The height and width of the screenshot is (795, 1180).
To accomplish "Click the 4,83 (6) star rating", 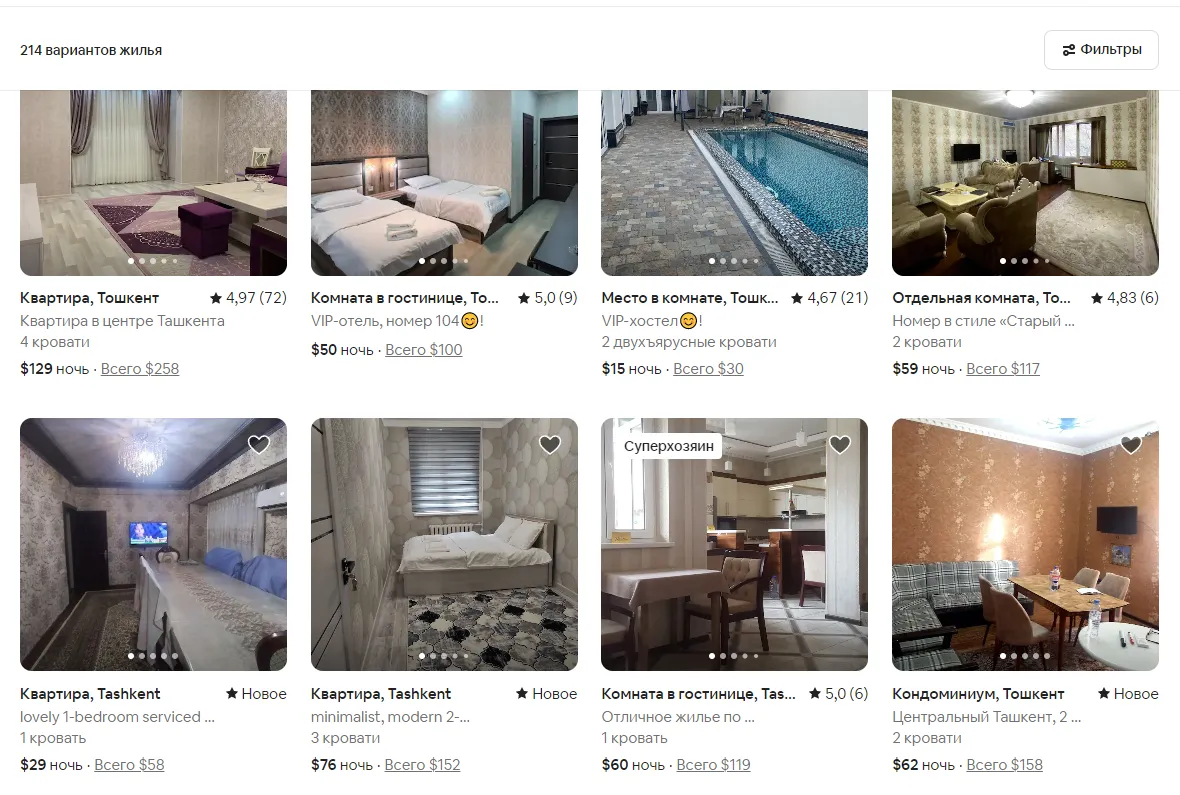I will pyautogui.click(x=1125, y=297).
